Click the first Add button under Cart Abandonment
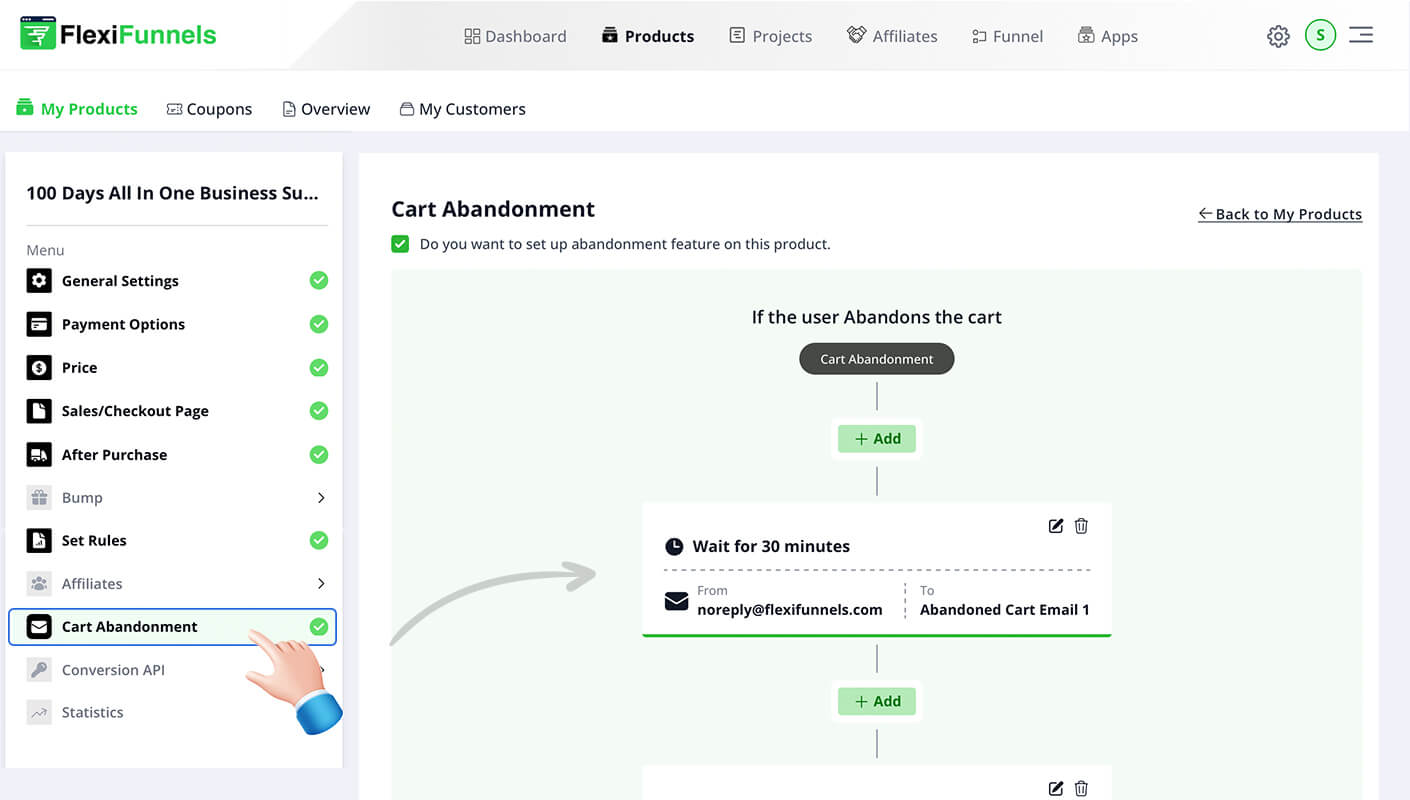 coord(877,439)
